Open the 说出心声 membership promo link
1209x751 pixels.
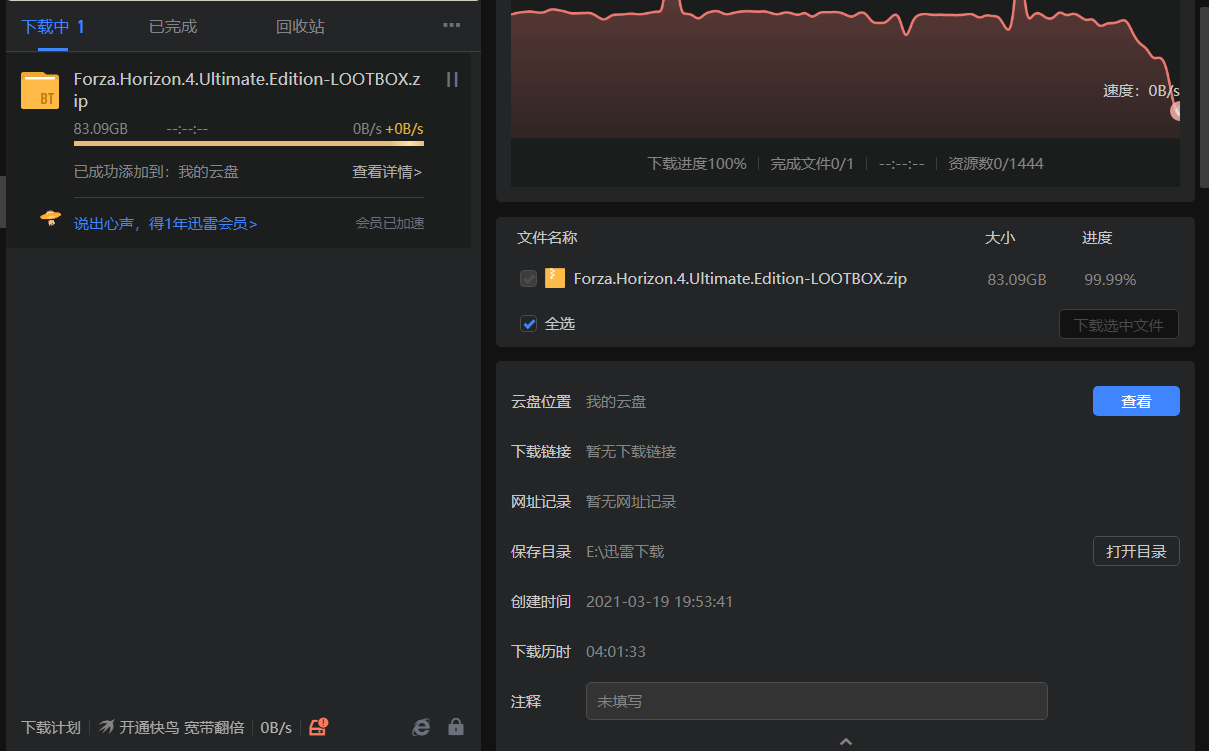[x=165, y=224]
